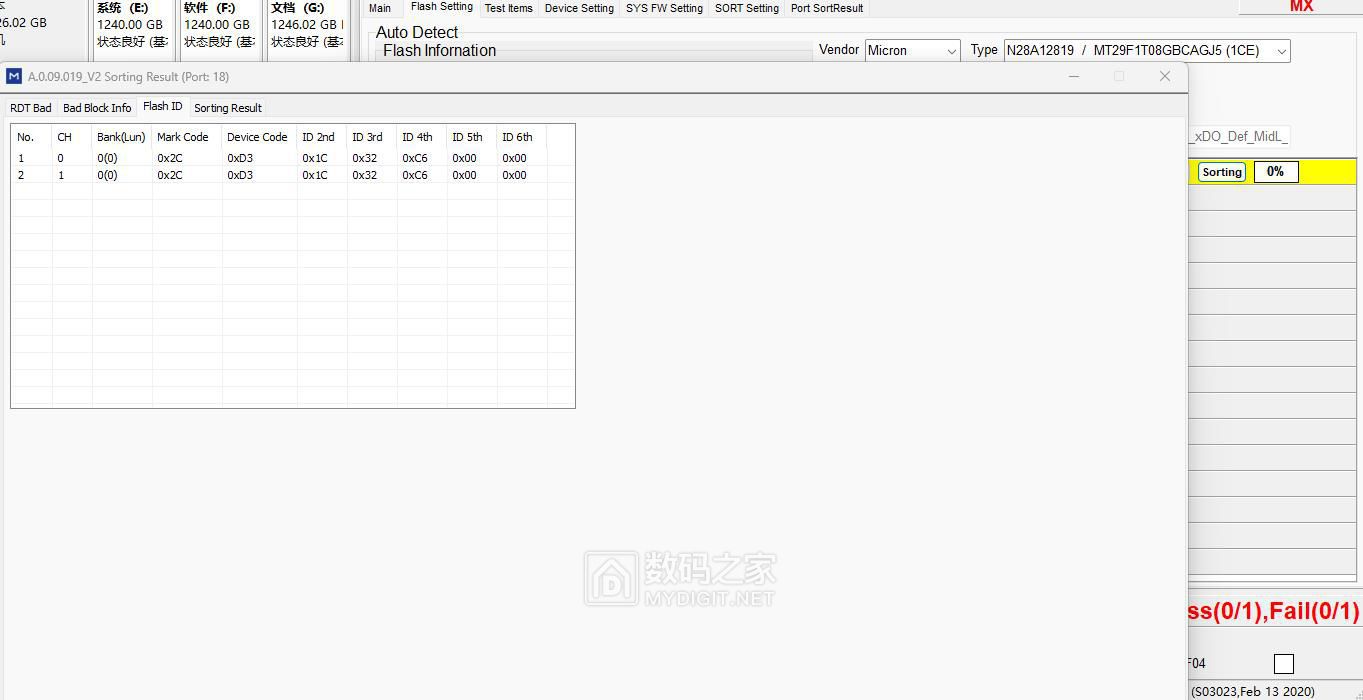Open the Test Items tab
This screenshot has height=700, width=1363.
point(509,8)
